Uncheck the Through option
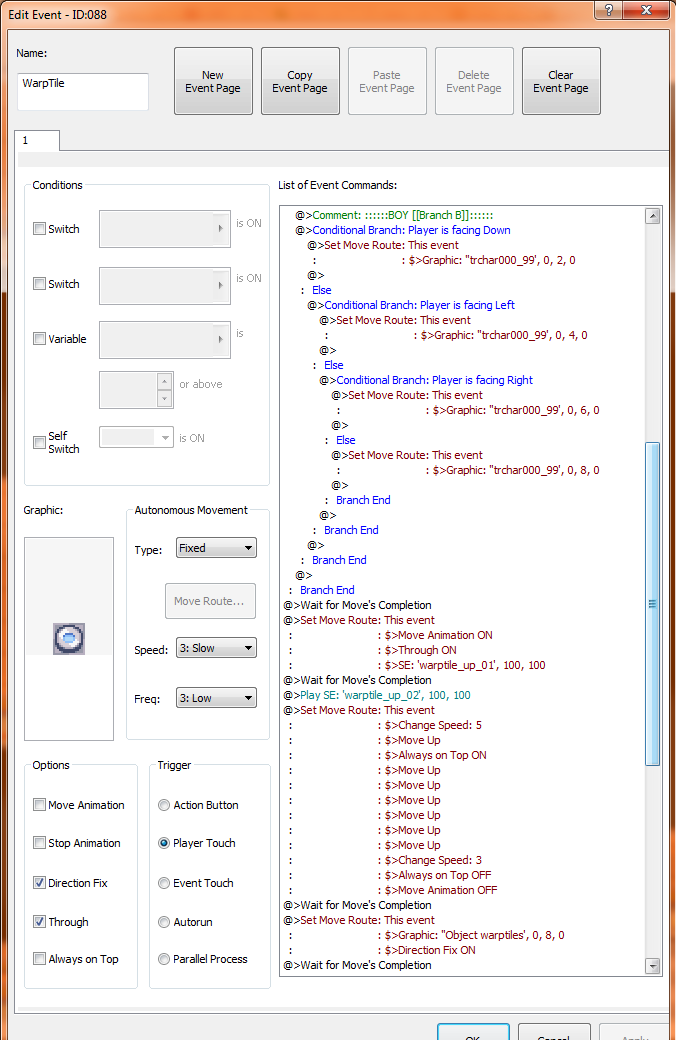Screen dimensions: 676x1040 [40, 922]
